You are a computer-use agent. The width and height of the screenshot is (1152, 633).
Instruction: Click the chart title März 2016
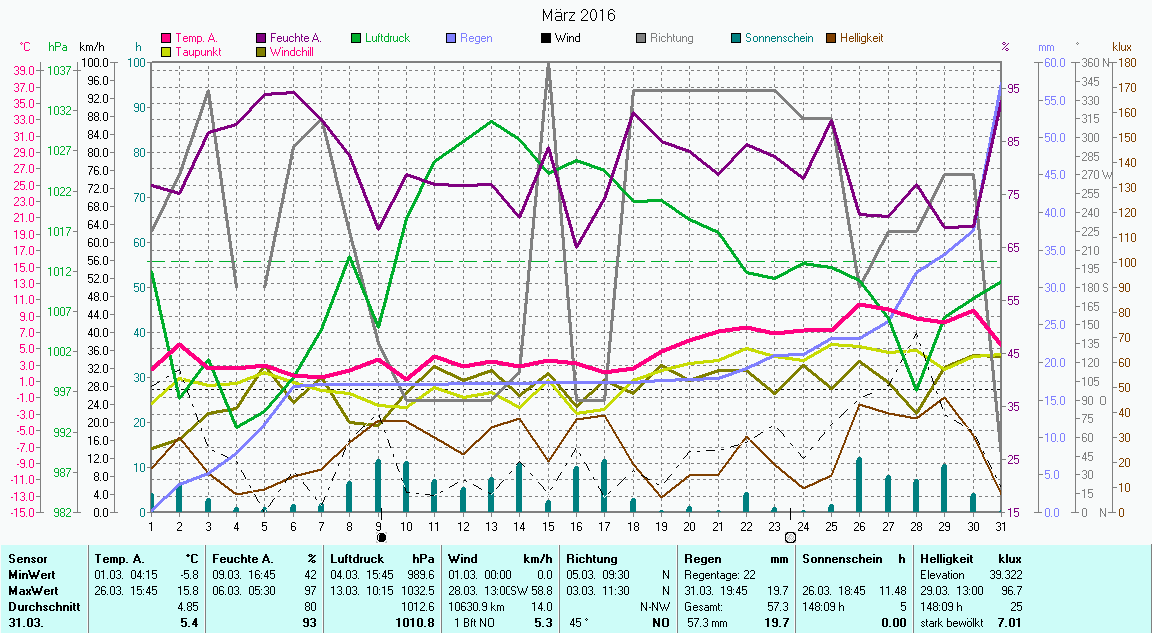(578, 15)
